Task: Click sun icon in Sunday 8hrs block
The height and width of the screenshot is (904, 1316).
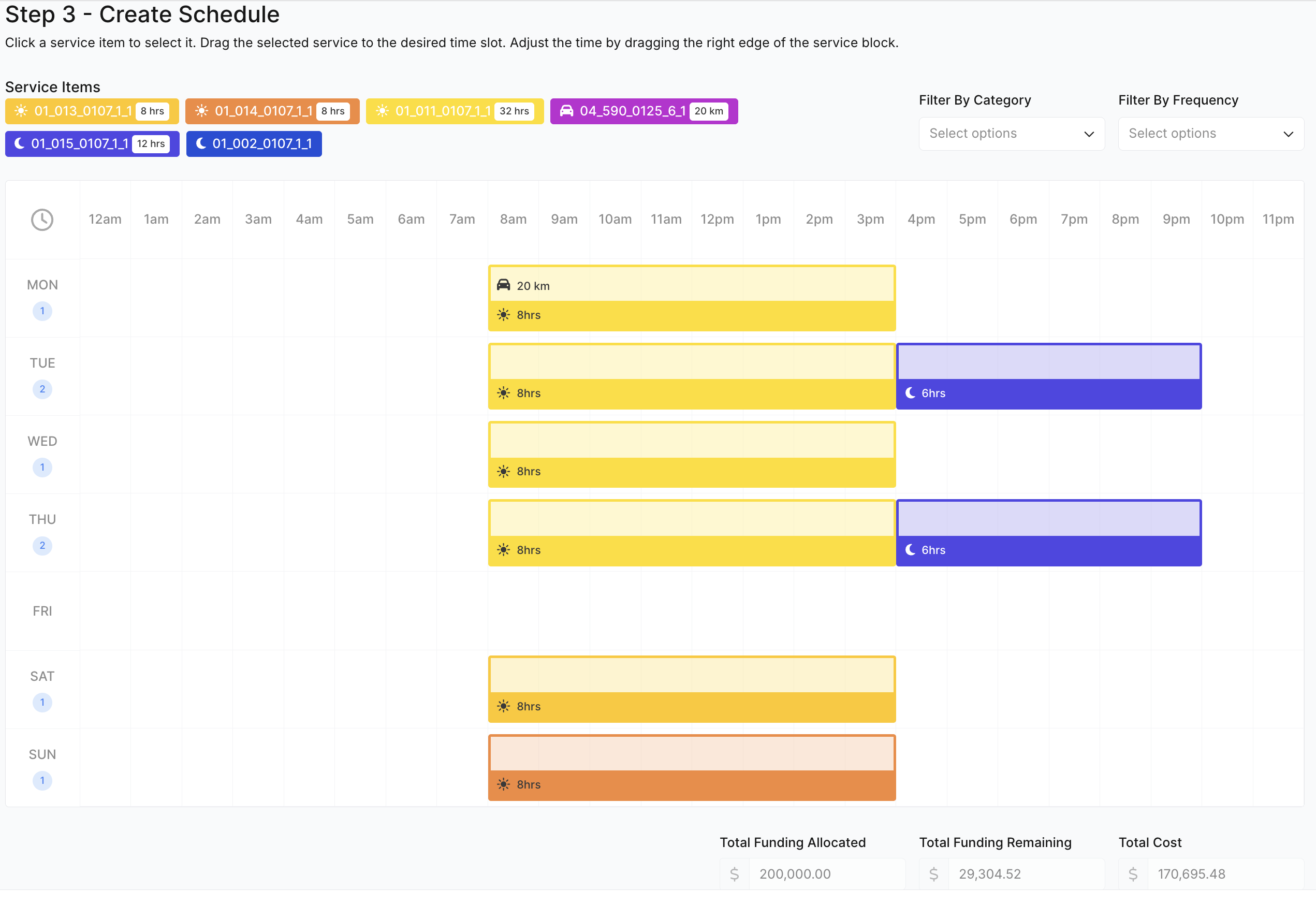Action: tap(503, 785)
